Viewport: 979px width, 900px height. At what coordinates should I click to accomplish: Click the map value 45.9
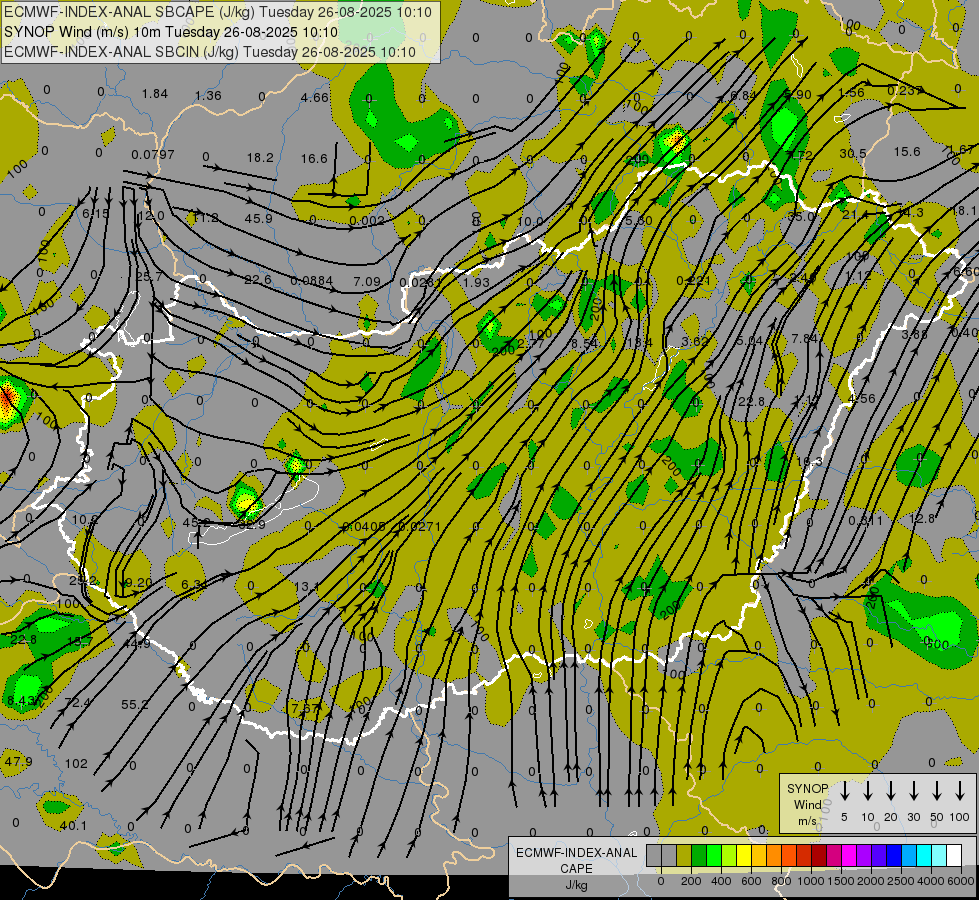258,219
